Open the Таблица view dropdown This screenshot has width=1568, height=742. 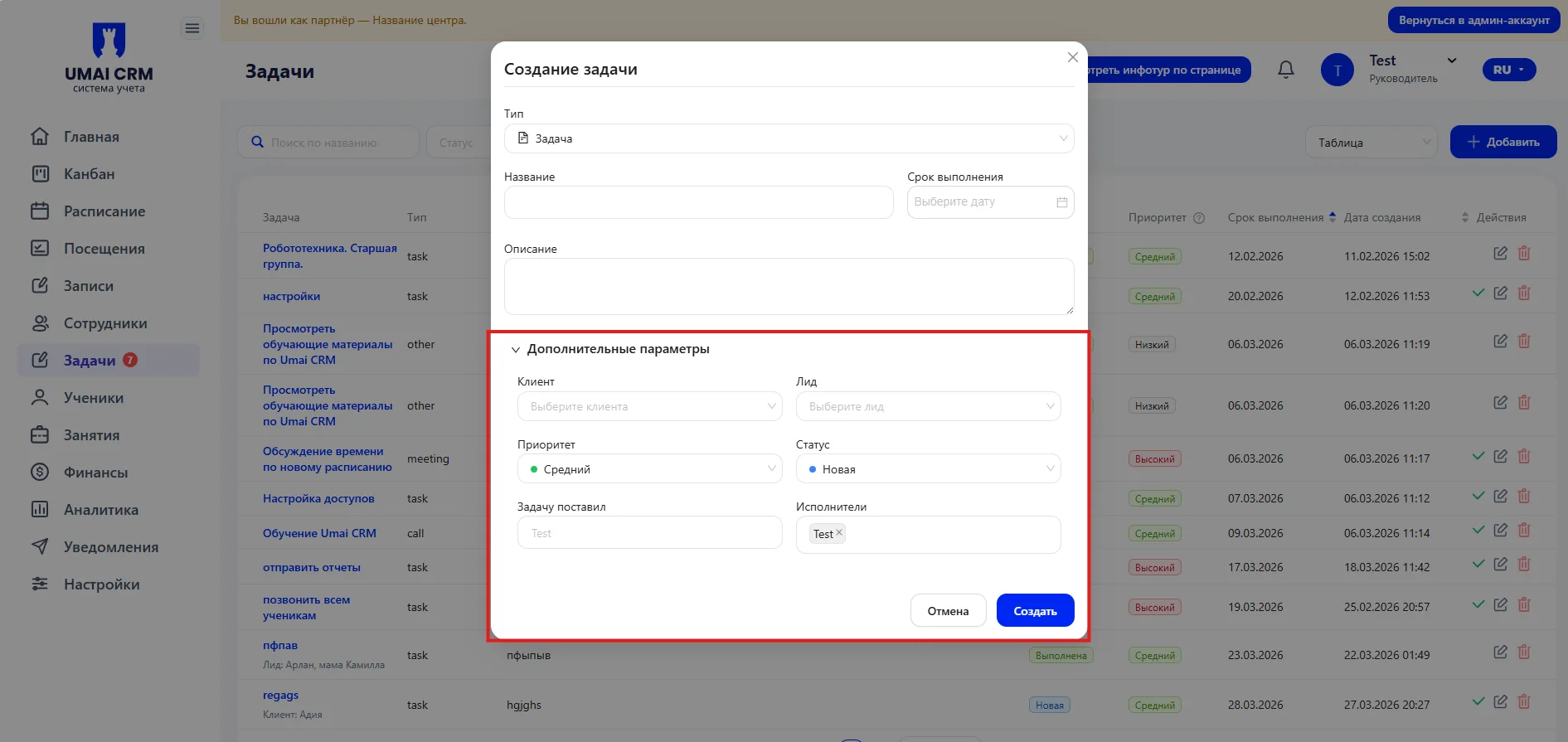pyautogui.click(x=1371, y=143)
